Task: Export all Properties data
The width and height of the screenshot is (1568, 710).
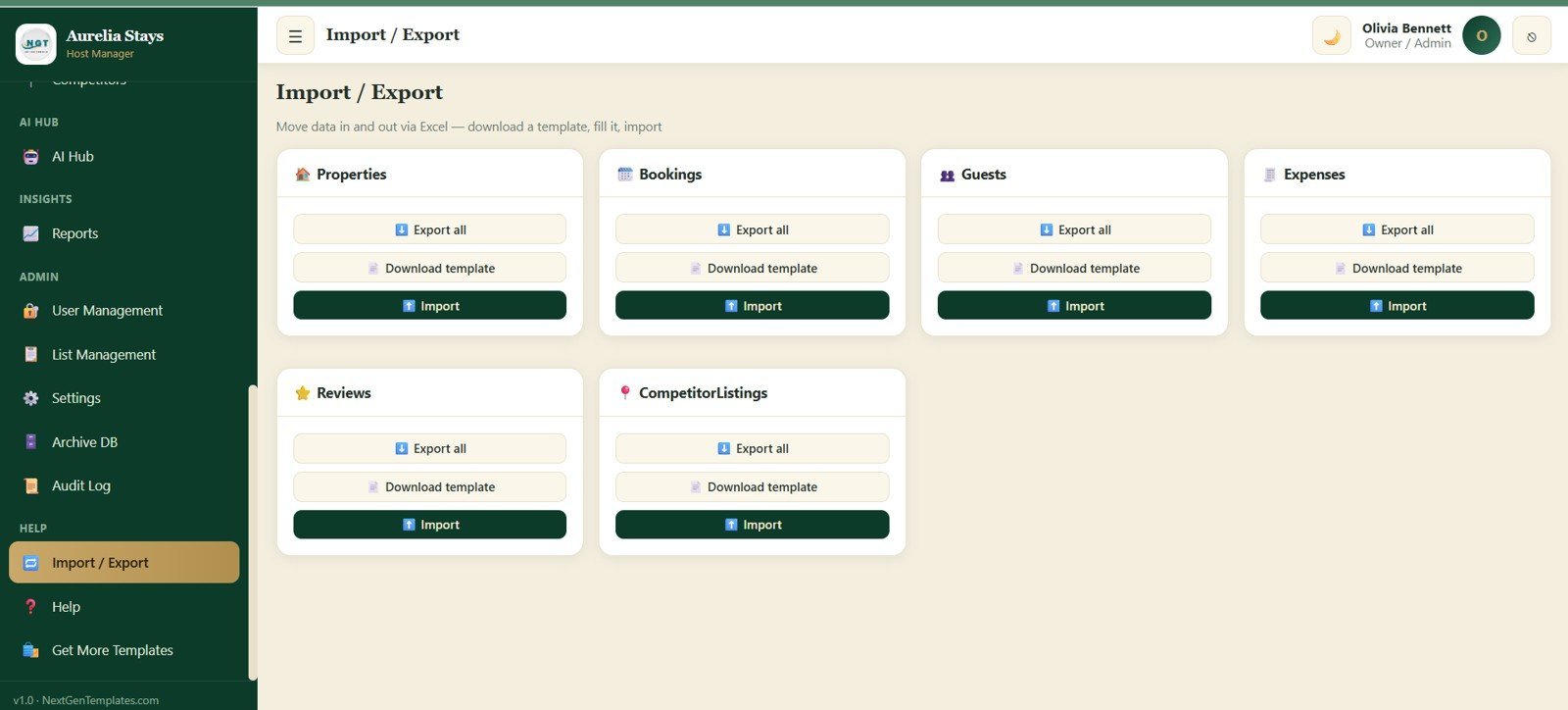Action: tap(429, 229)
